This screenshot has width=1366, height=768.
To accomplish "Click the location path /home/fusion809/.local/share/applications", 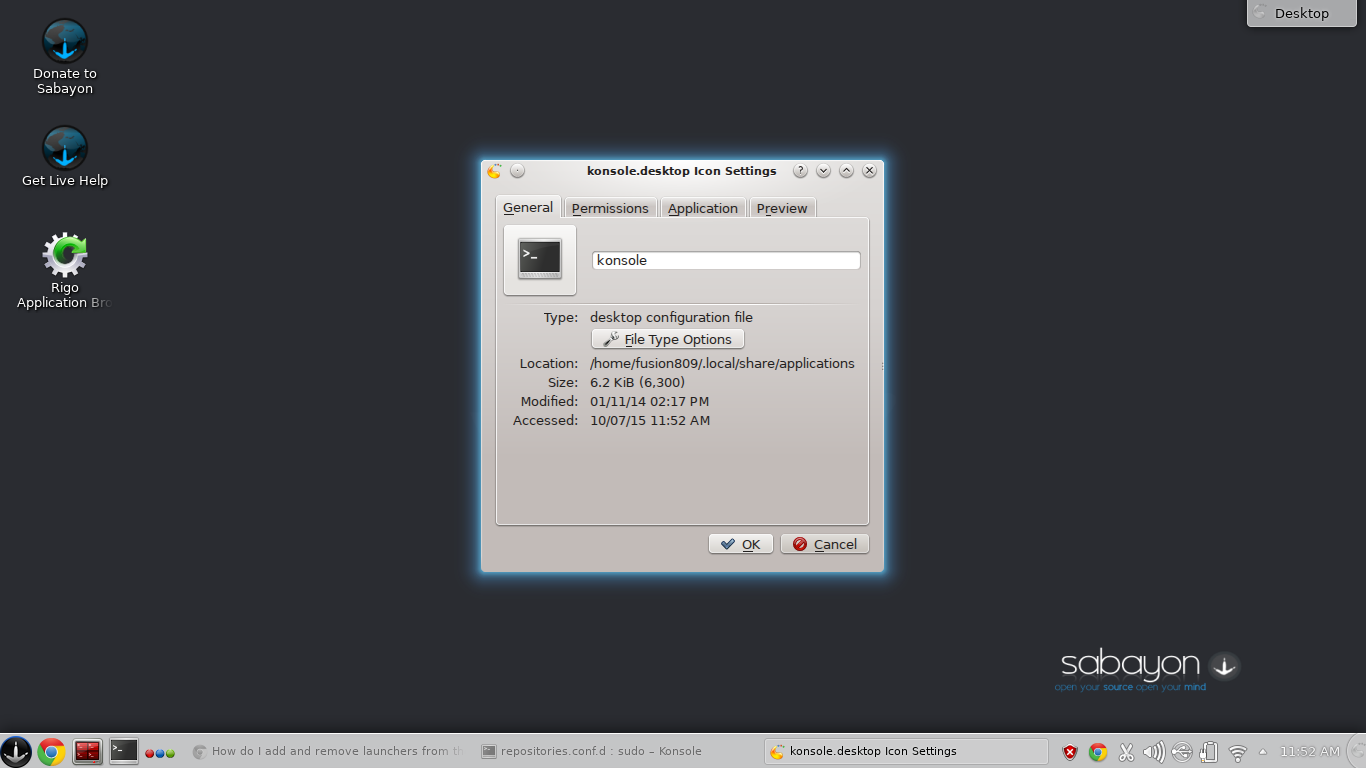I will [x=722, y=363].
